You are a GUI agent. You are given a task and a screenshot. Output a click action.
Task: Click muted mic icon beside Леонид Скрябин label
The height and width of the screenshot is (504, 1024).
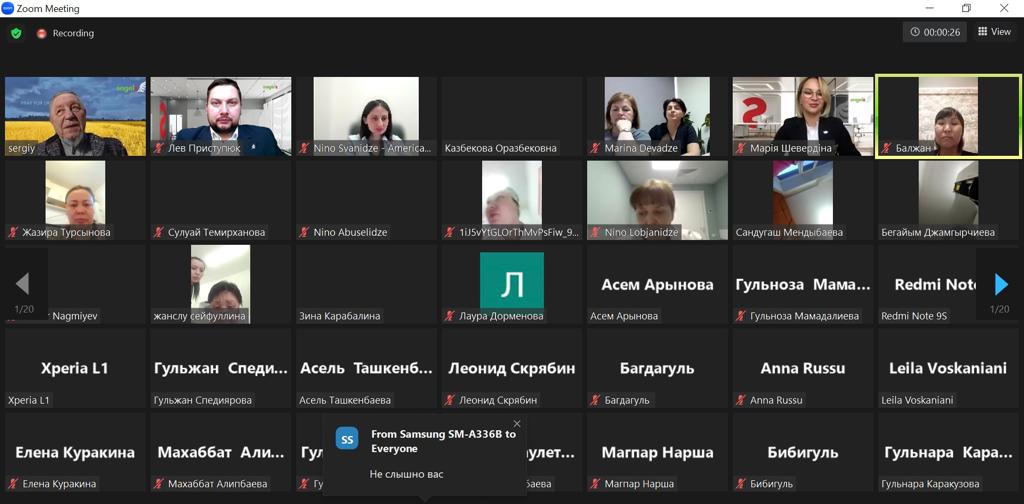pyautogui.click(x=449, y=400)
